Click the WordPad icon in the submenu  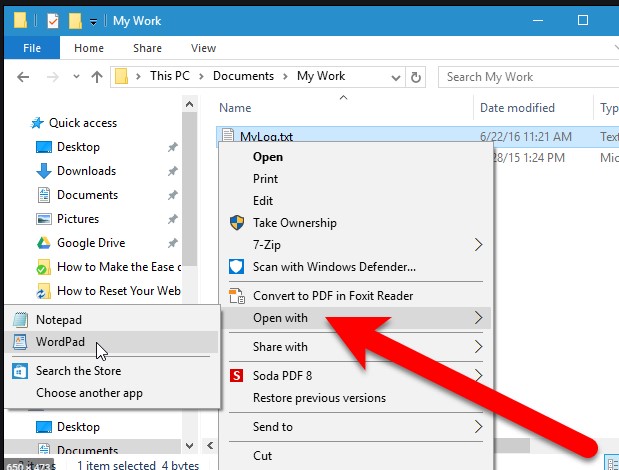tap(20, 342)
